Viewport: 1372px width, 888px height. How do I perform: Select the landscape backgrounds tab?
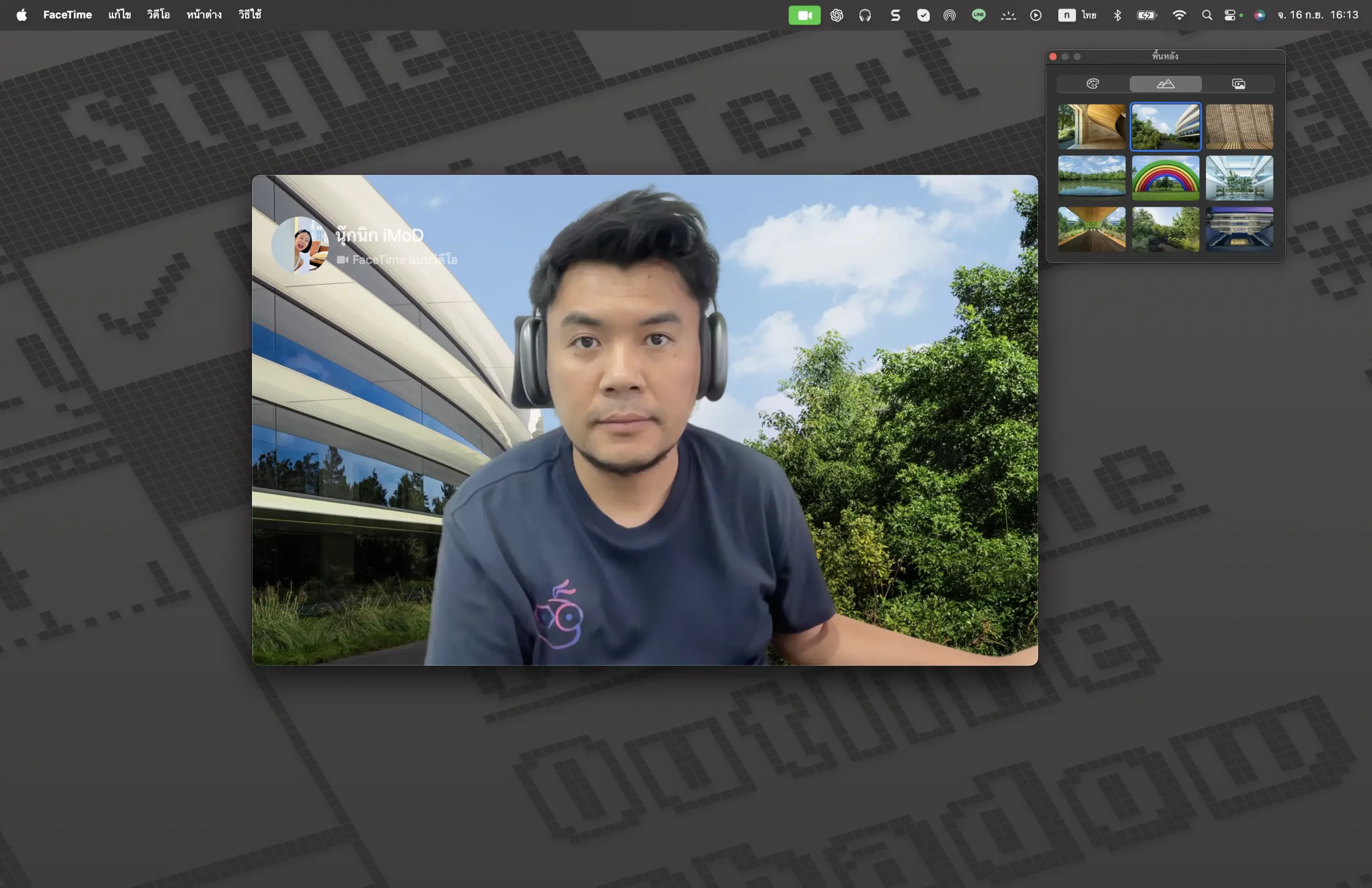[1165, 84]
